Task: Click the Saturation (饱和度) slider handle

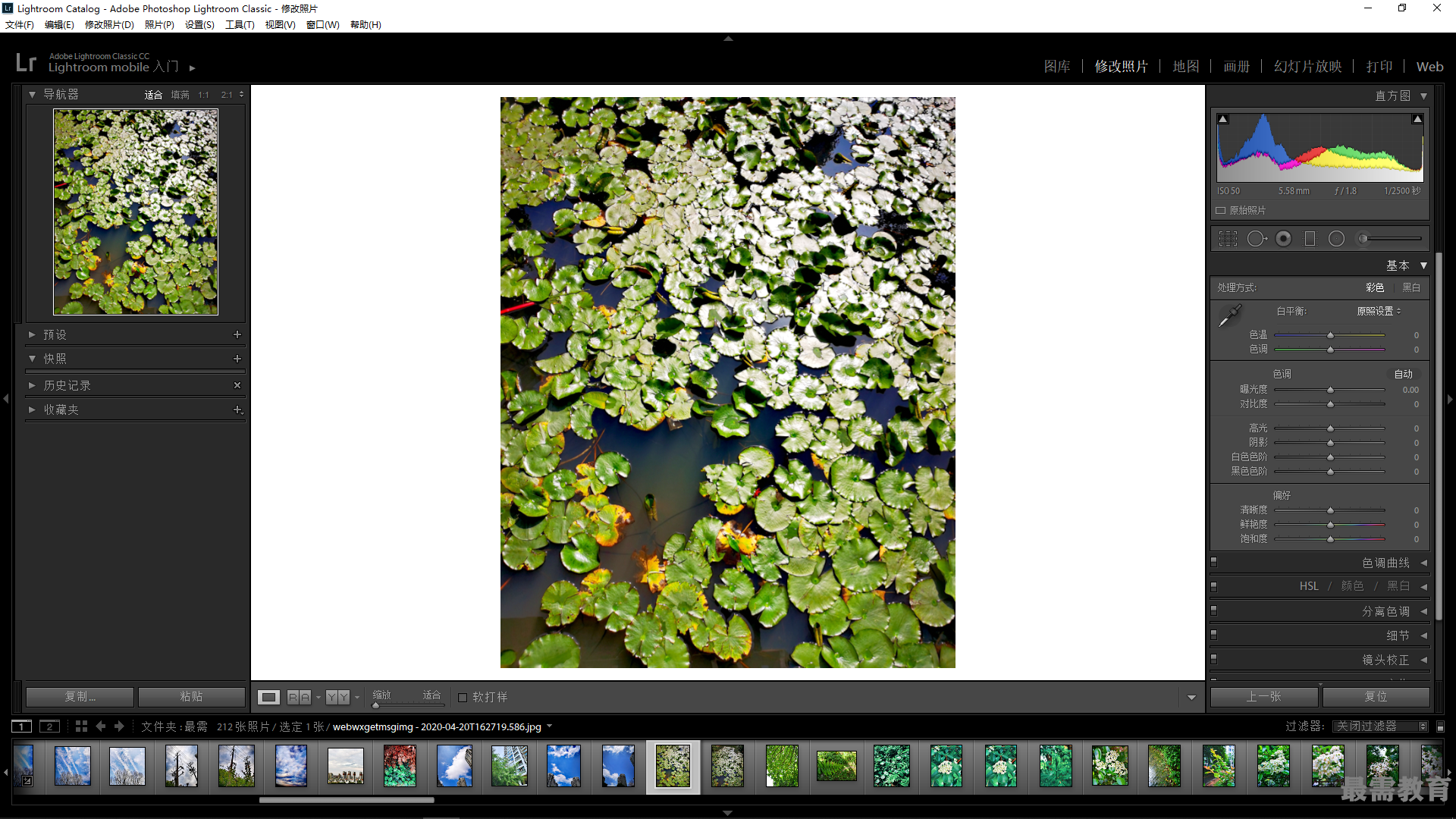Action: click(x=1330, y=539)
